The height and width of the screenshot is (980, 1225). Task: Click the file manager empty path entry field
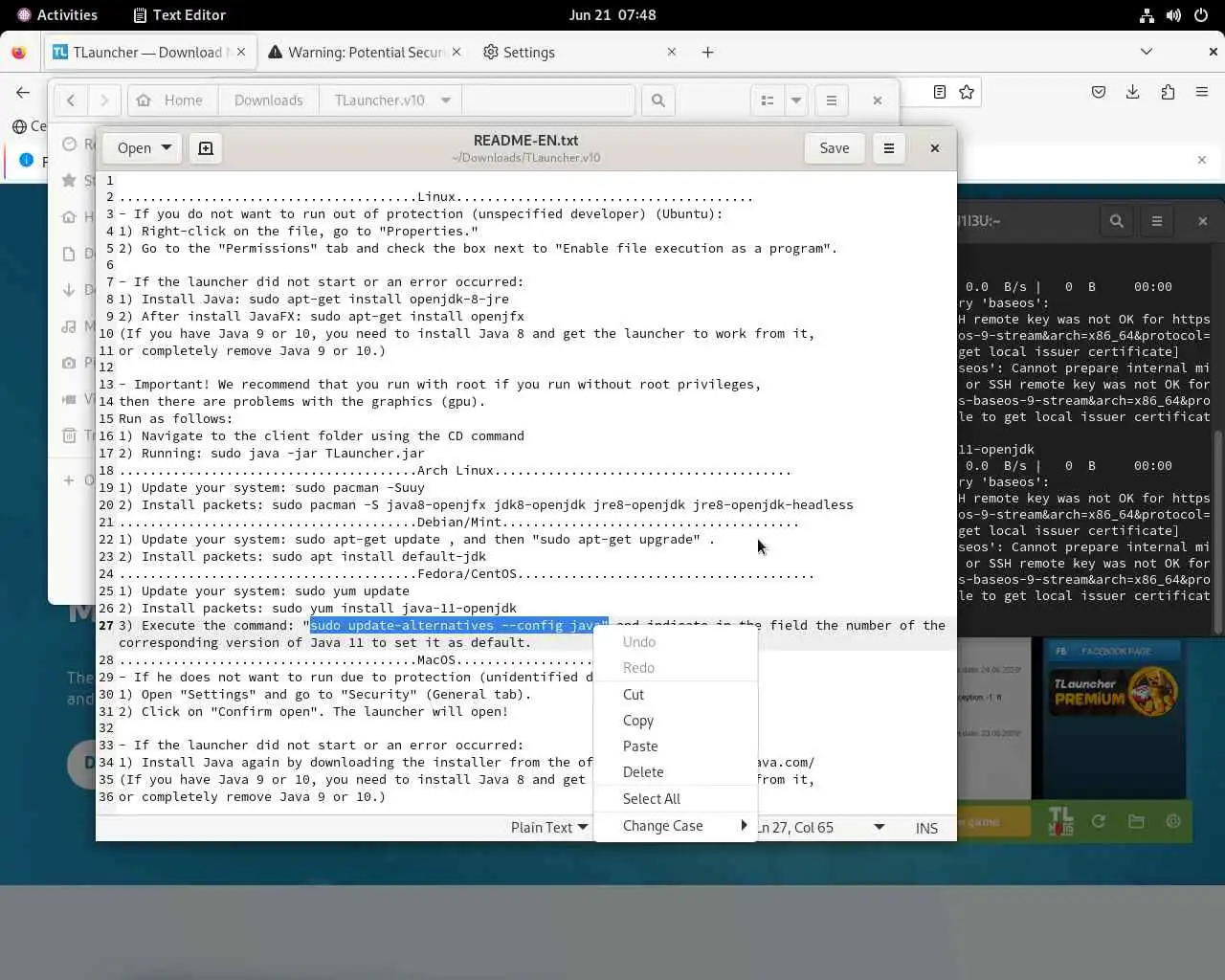click(548, 100)
